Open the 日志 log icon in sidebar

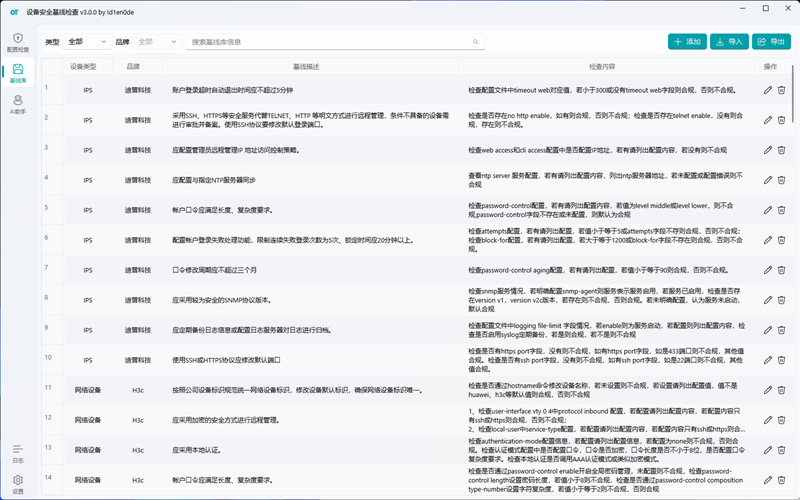click(x=18, y=449)
